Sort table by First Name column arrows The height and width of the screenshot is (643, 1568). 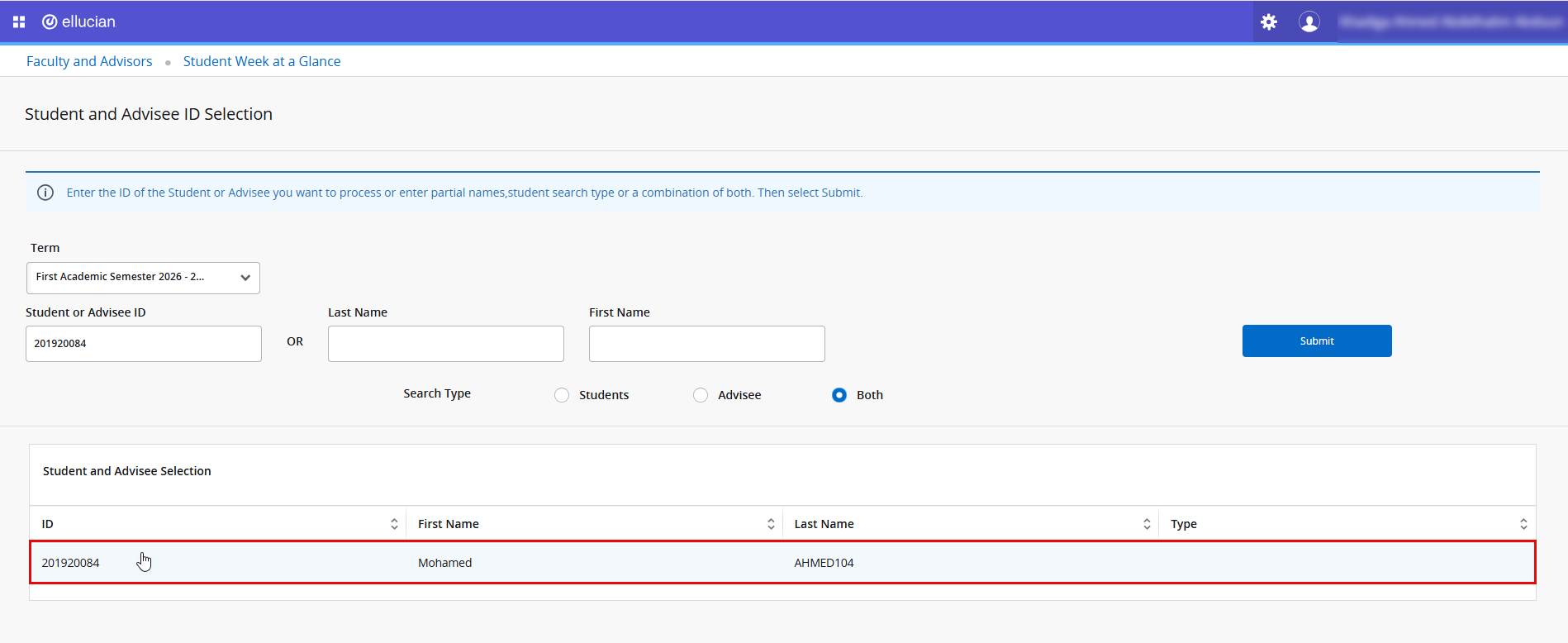click(771, 524)
